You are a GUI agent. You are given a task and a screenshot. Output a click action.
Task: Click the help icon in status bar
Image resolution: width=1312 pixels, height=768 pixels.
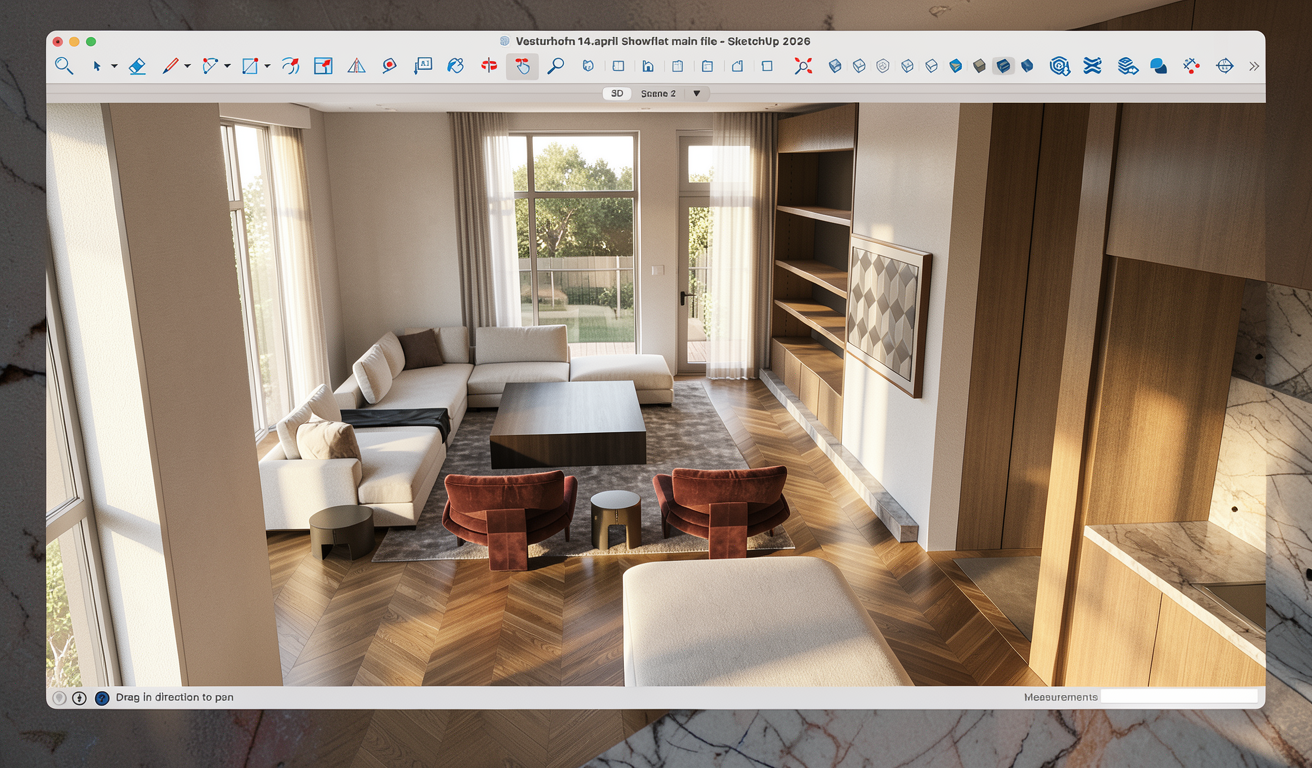101,697
